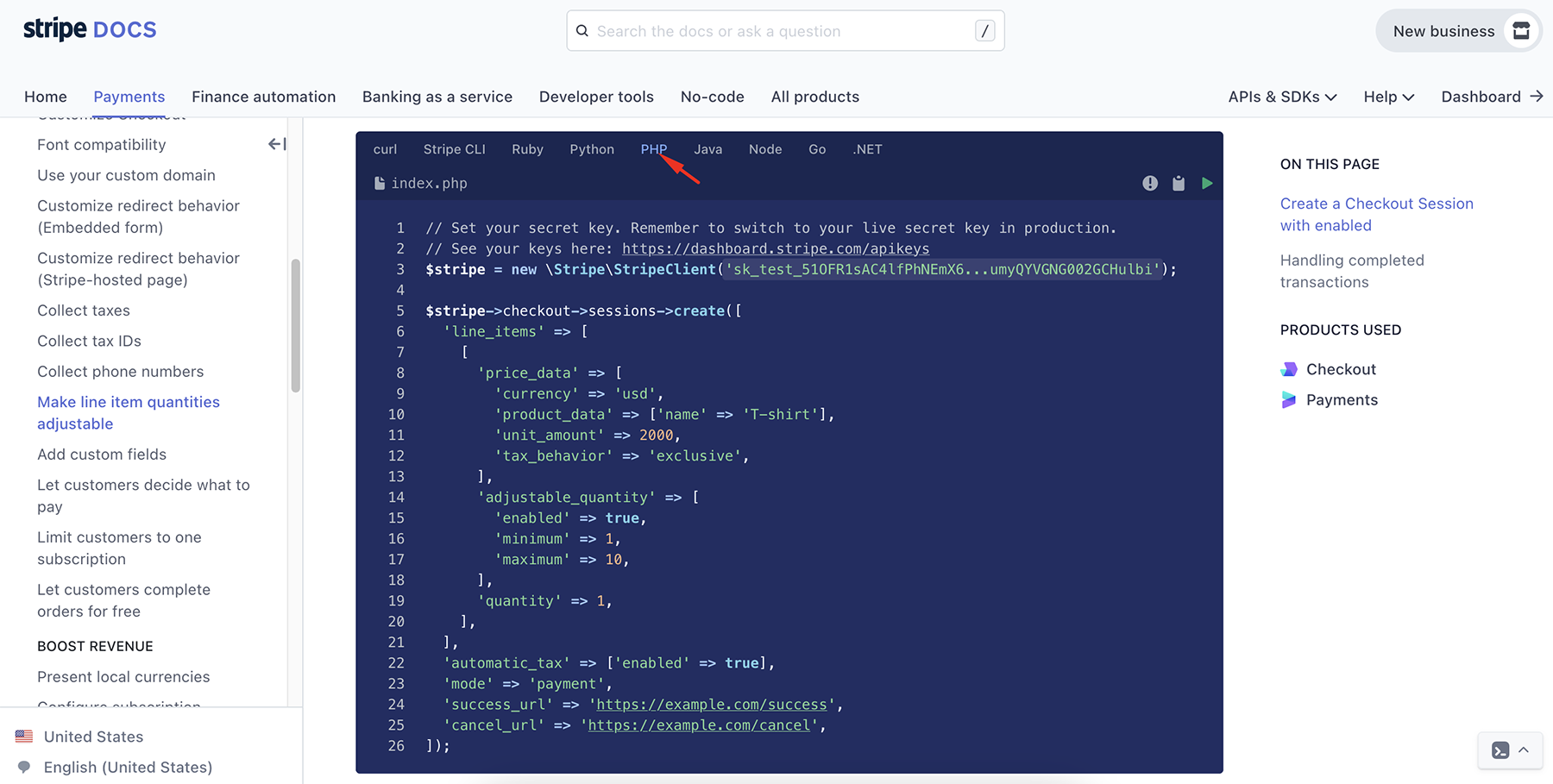Click the Payments product icon

tap(1289, 400)
